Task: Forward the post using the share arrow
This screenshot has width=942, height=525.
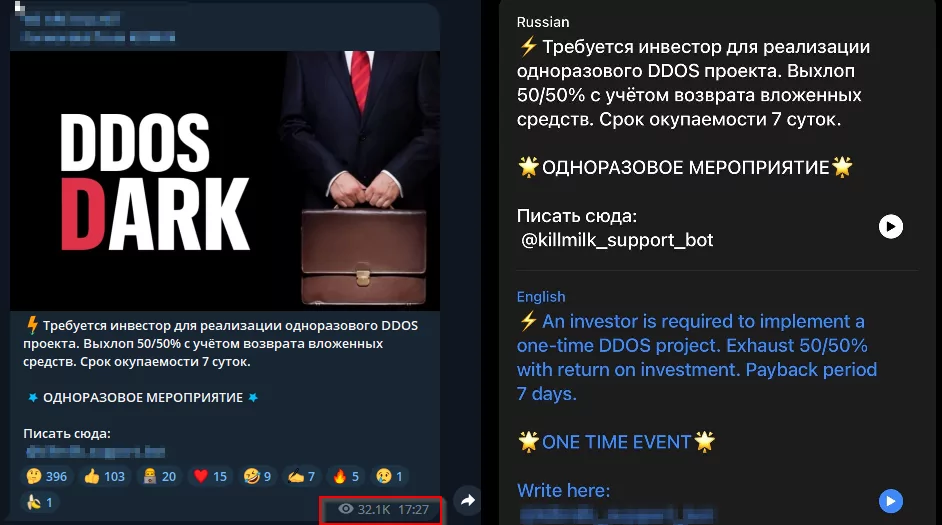Action: pos(467,500)
